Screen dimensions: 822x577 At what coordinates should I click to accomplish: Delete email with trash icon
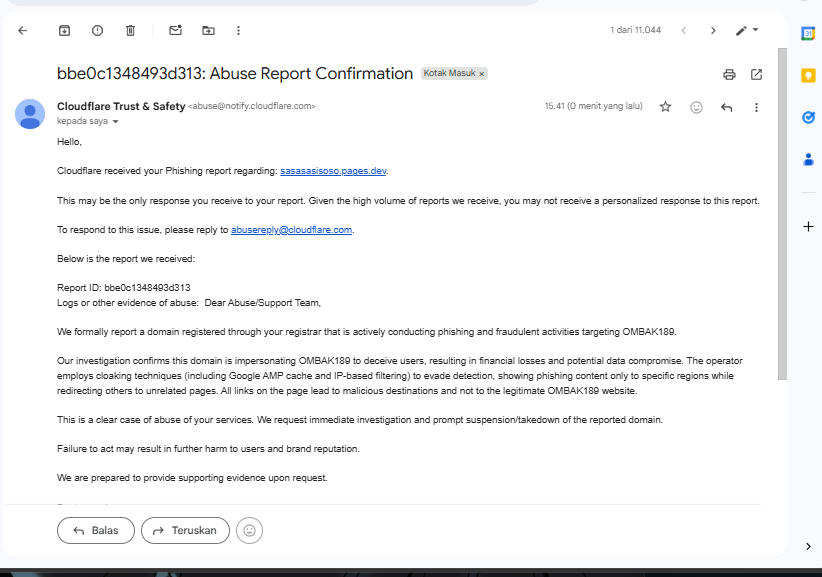pos(131,30)
